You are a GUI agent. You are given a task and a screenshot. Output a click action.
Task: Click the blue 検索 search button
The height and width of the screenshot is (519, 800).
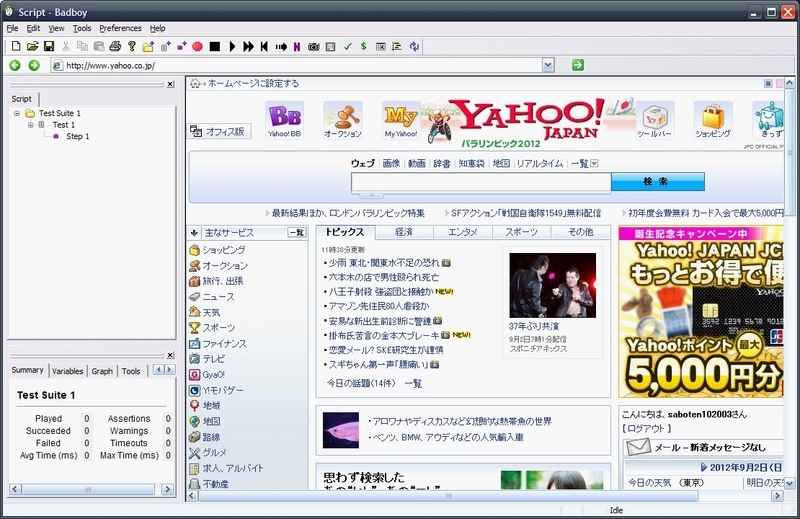coord(658,182)
